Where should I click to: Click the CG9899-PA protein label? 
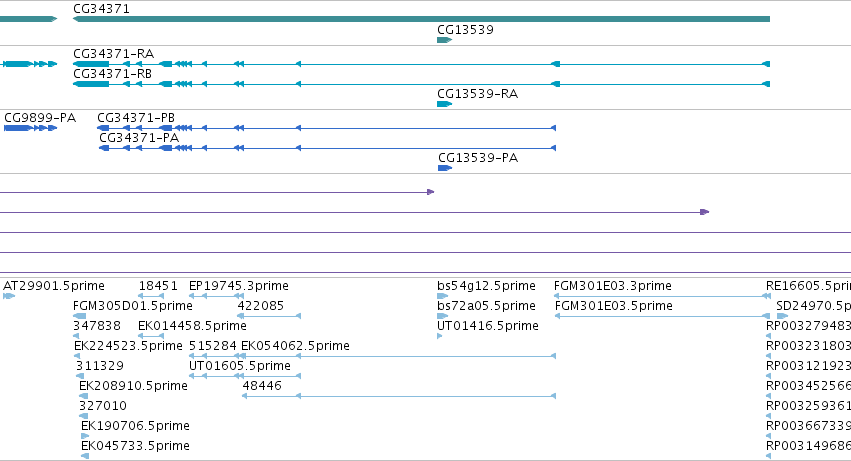(x=40, y=118)
